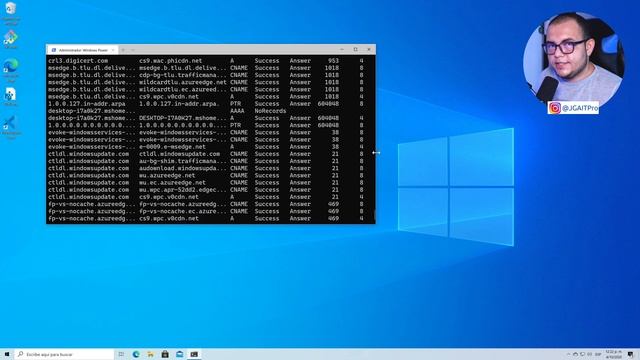Open Task View on the taskbar
This screenshot has width=640, height=360.
(x=121, y=354)
